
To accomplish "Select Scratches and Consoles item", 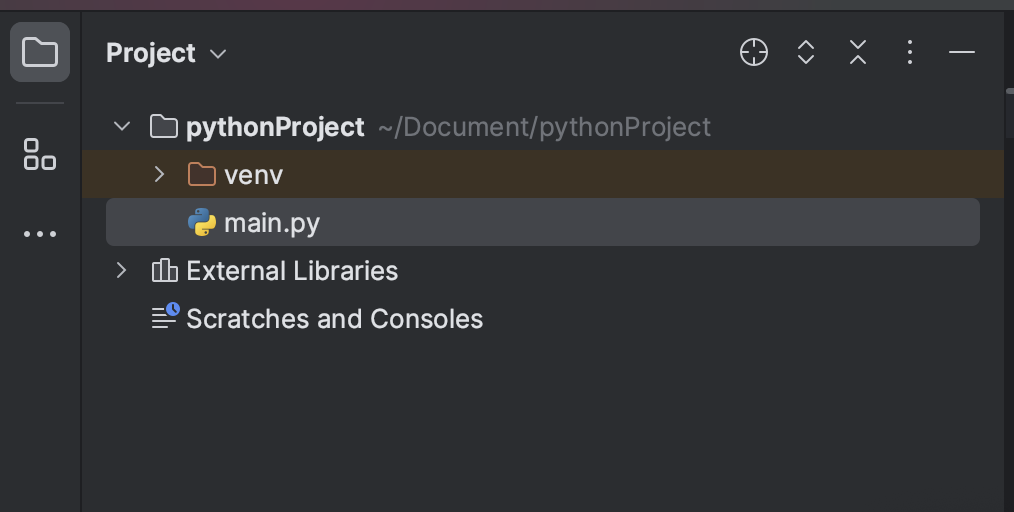I will tap(334, 319).
